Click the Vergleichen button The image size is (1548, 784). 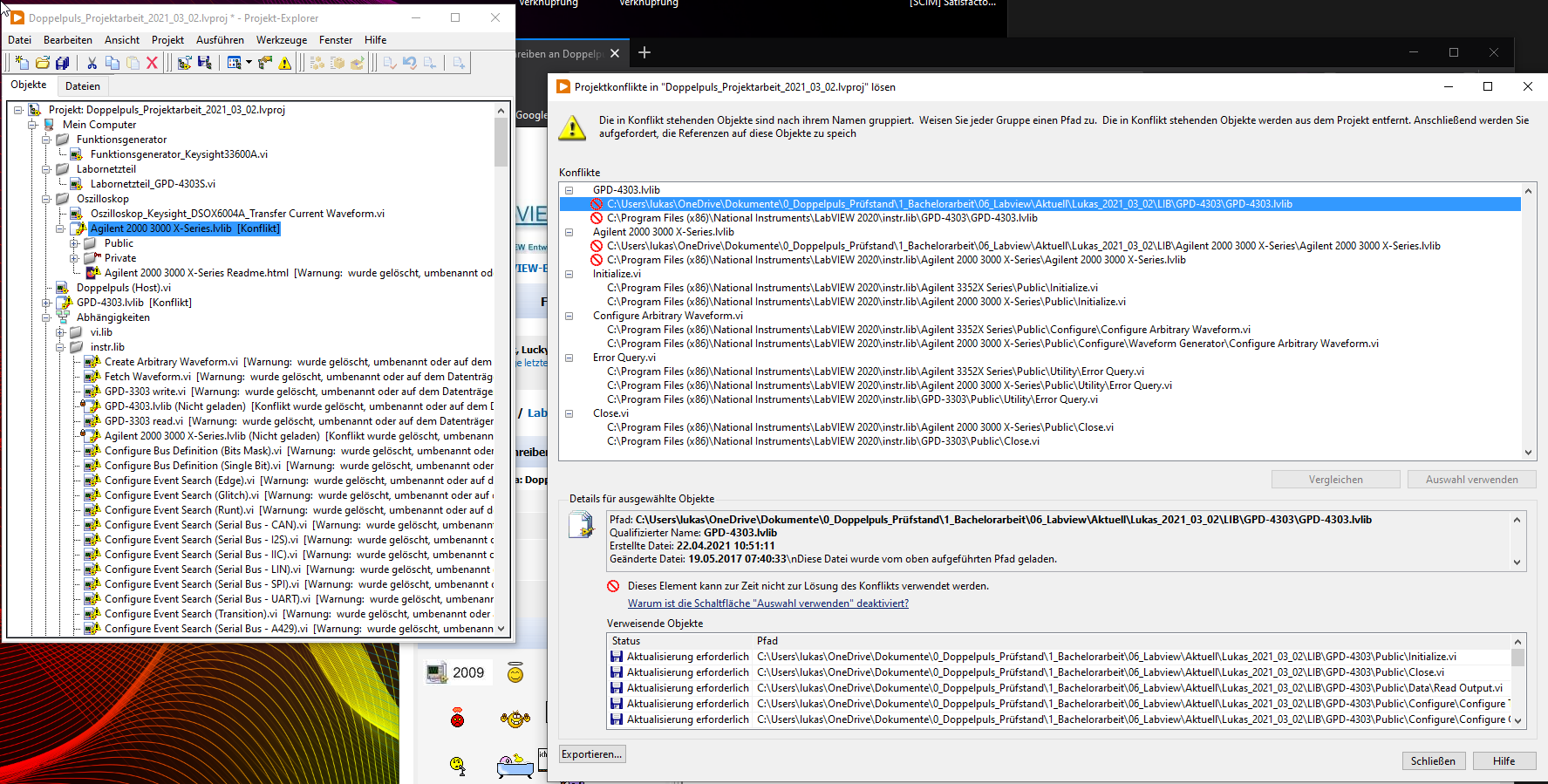[1335, 480]
